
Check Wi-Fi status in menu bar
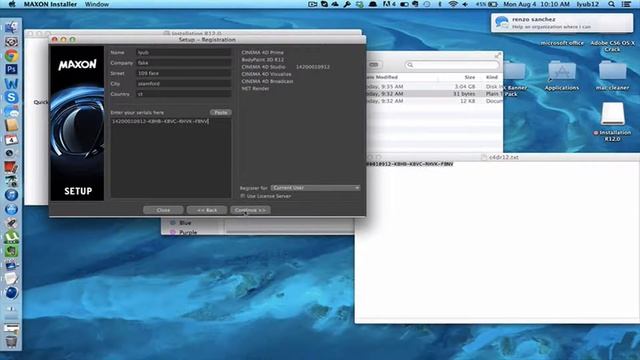[453, 4]
